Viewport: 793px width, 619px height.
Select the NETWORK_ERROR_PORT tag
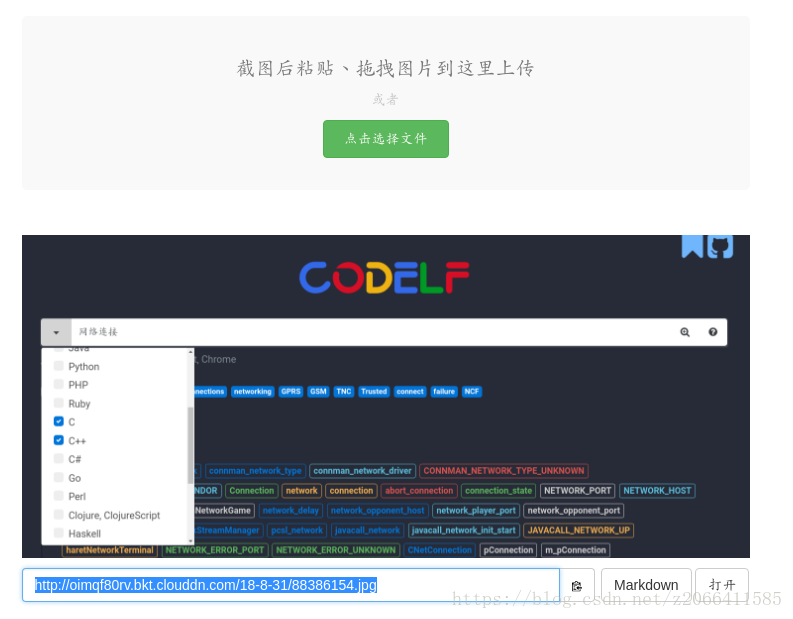pos(215,550)
